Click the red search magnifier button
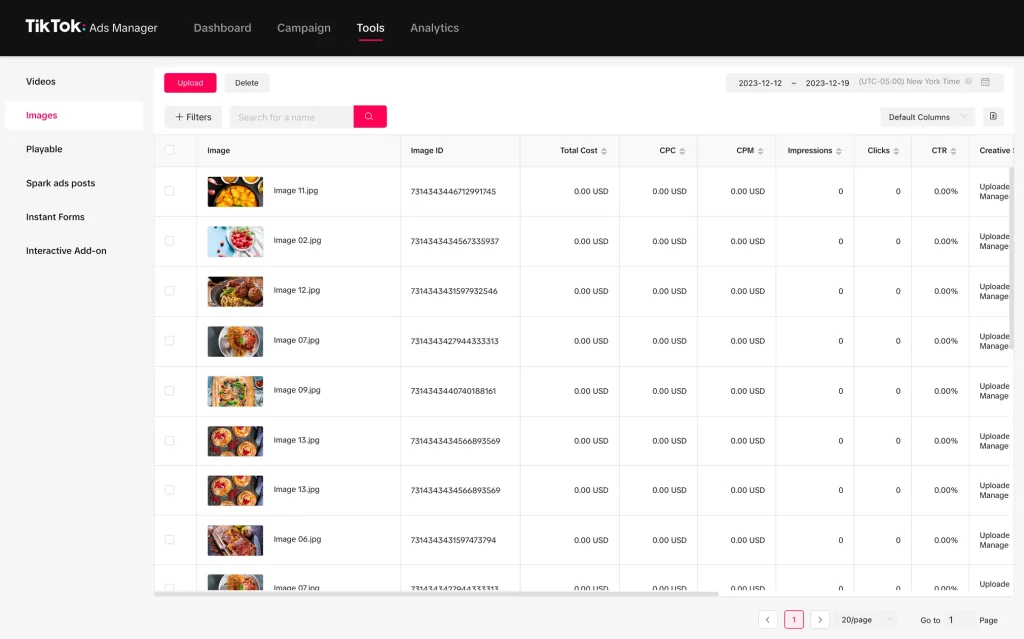This screenshot has height=639, width=1024. point(370,117)
